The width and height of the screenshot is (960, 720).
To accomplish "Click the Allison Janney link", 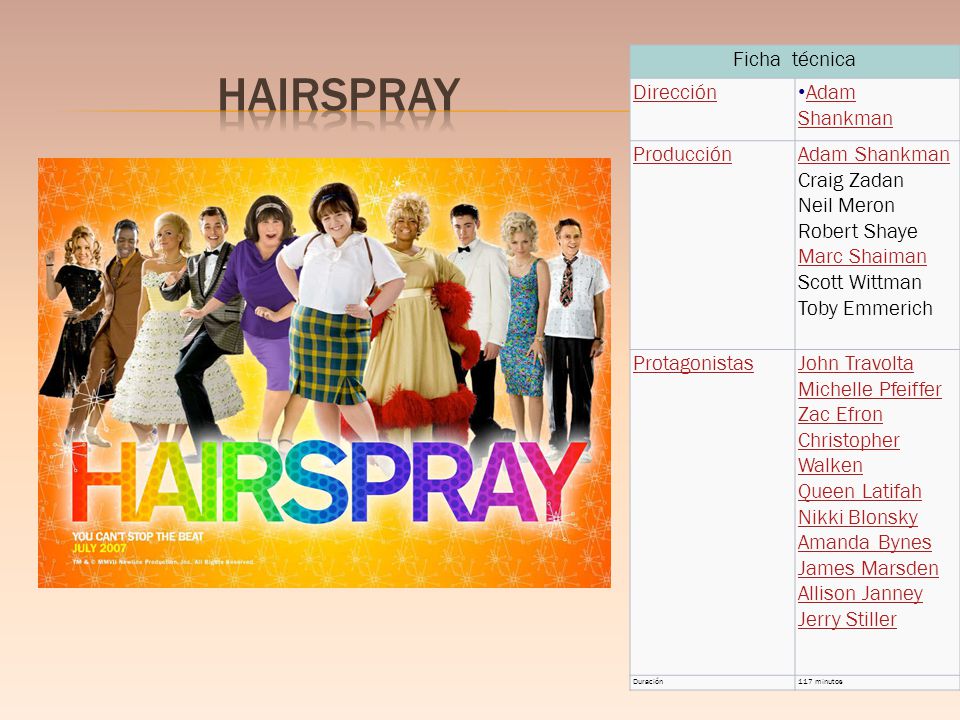I will coord(860,593).
